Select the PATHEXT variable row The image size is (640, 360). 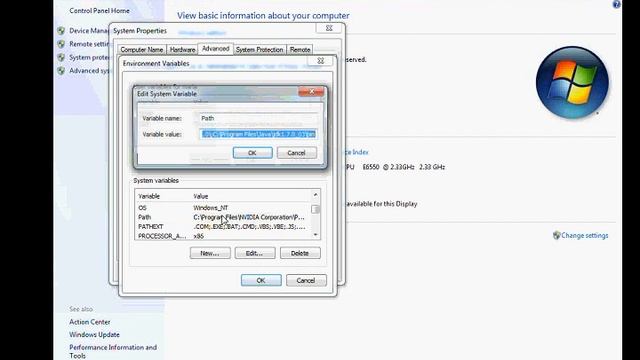(223, 227)
